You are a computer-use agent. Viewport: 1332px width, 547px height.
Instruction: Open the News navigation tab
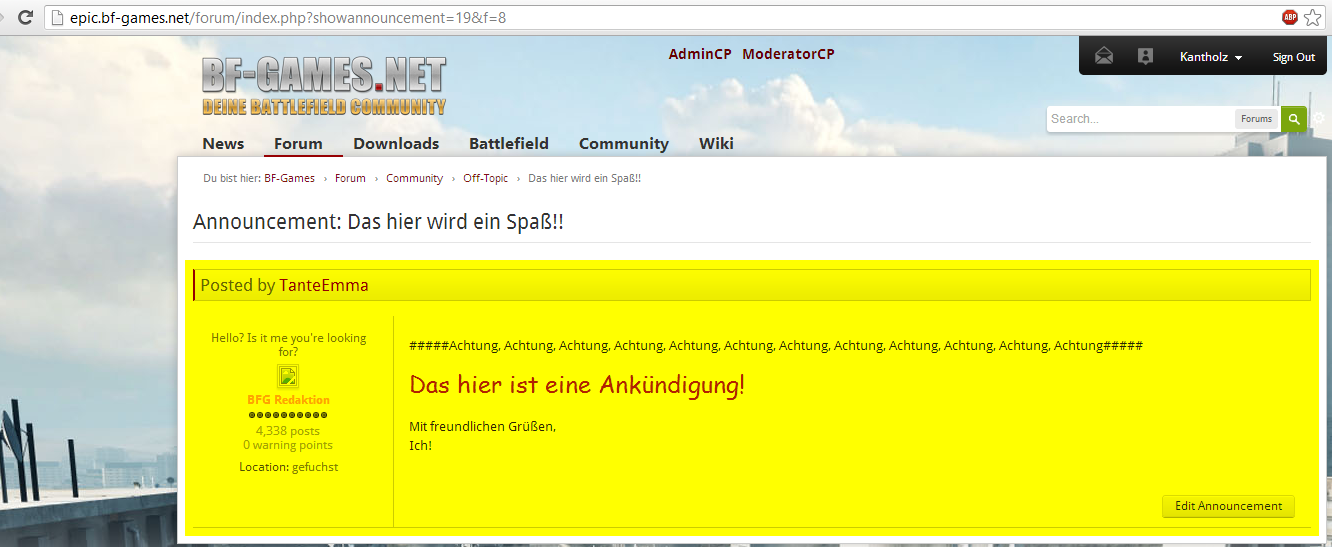pyautogui.click(x=223, y=143)
